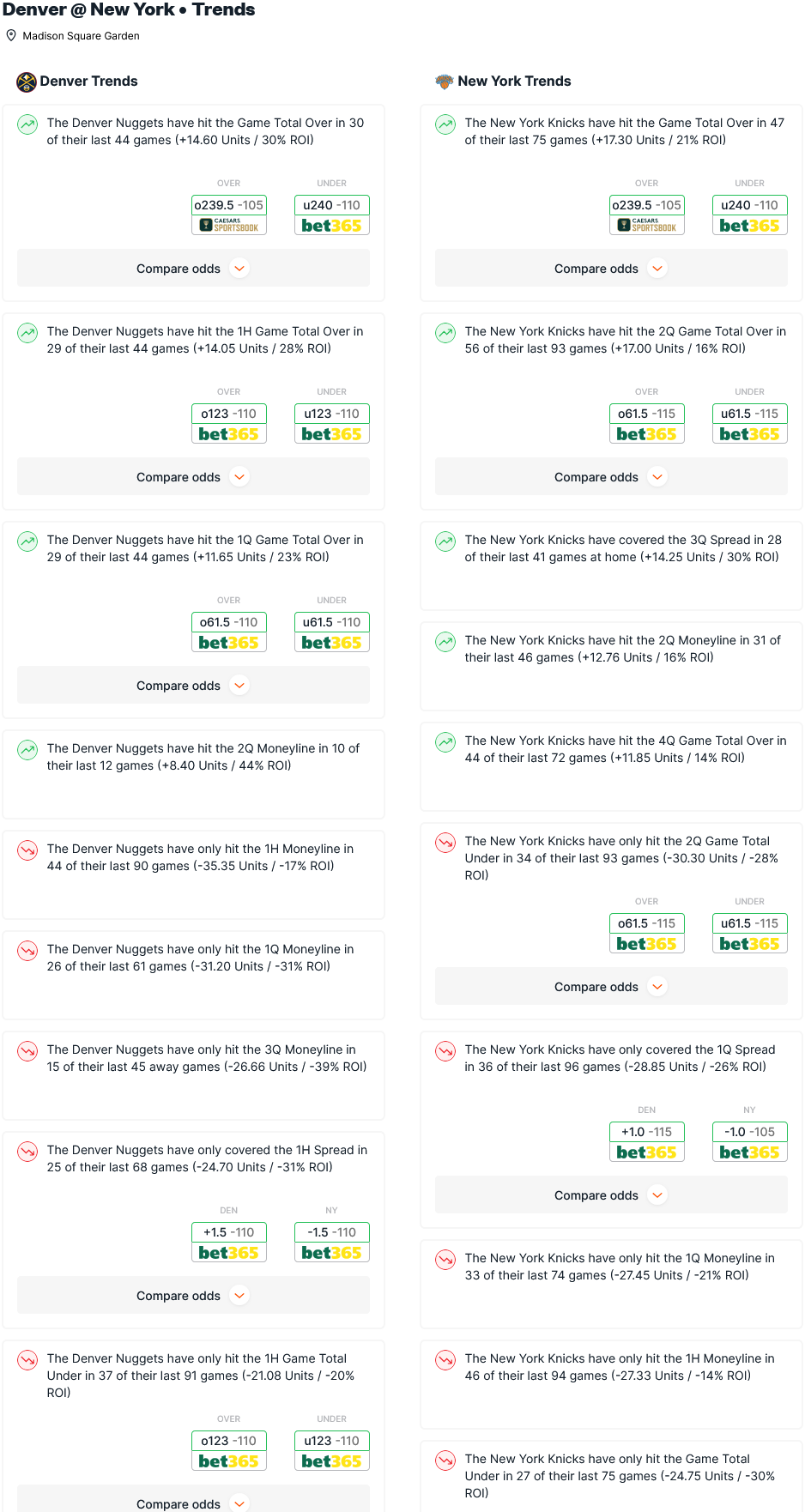Click the green uptrend icon for Knicks 3Q Spread
805x1512 pixels.
coord(445,541)
